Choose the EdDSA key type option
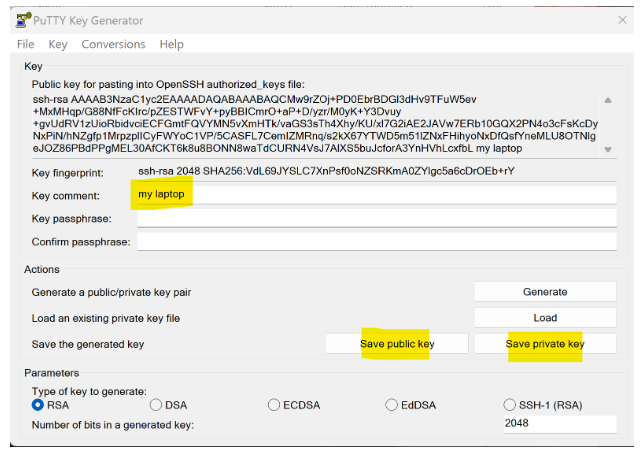 pyautogui.click(x=392, y=405)
